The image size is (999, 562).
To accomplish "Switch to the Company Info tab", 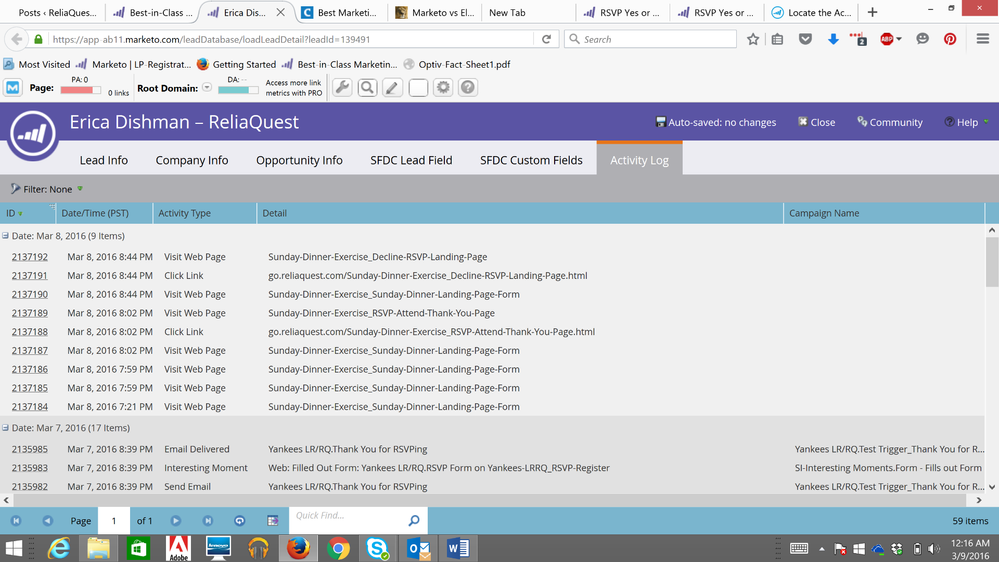I will [x=192, y=161].
